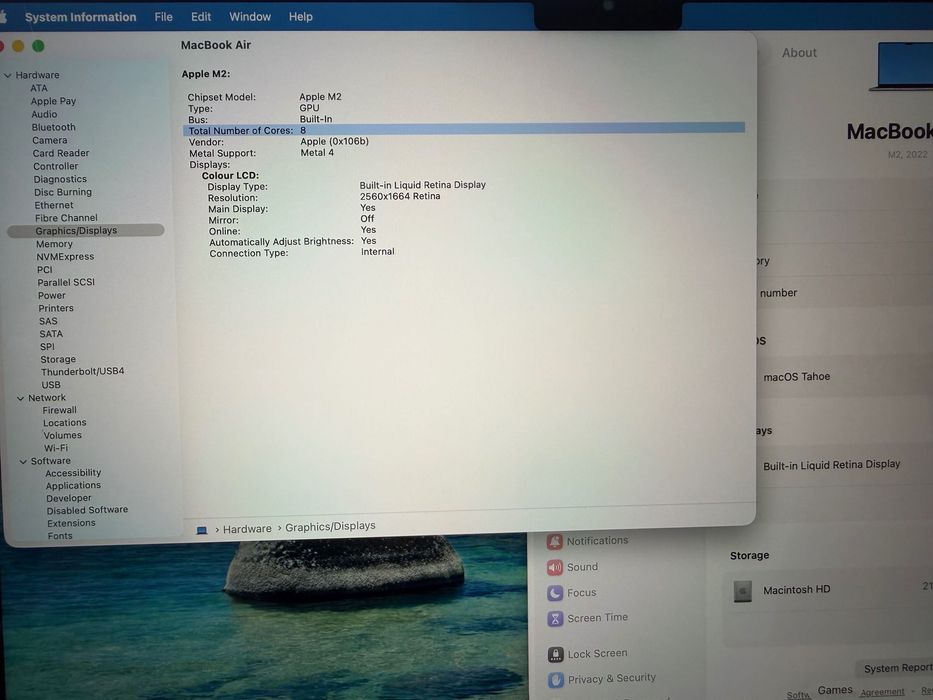This screenshot has height=700, width=933.
Task: Select Printers in the sidebar
Action: click(x=56, y=308)
